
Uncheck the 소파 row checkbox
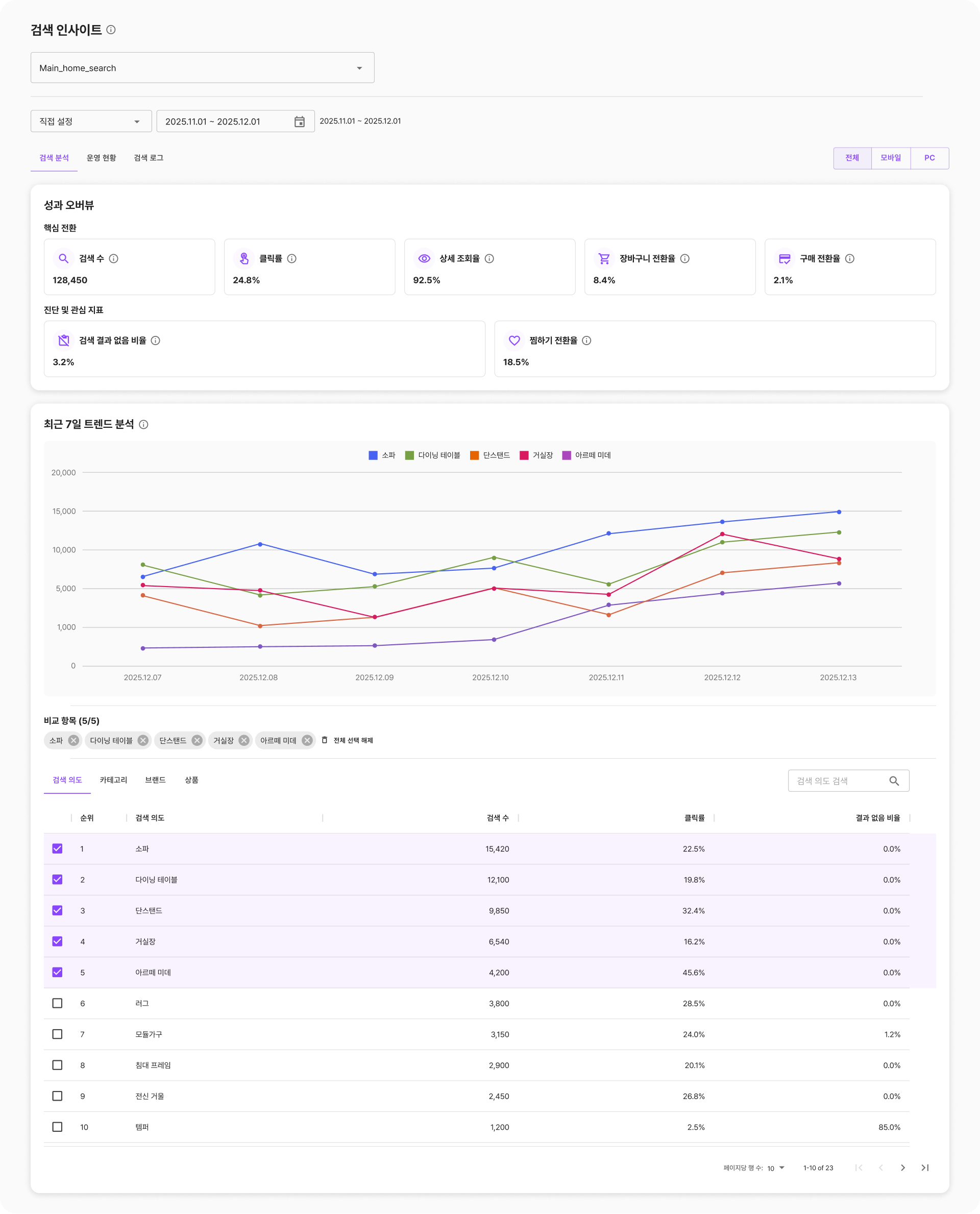click(58, 848)
